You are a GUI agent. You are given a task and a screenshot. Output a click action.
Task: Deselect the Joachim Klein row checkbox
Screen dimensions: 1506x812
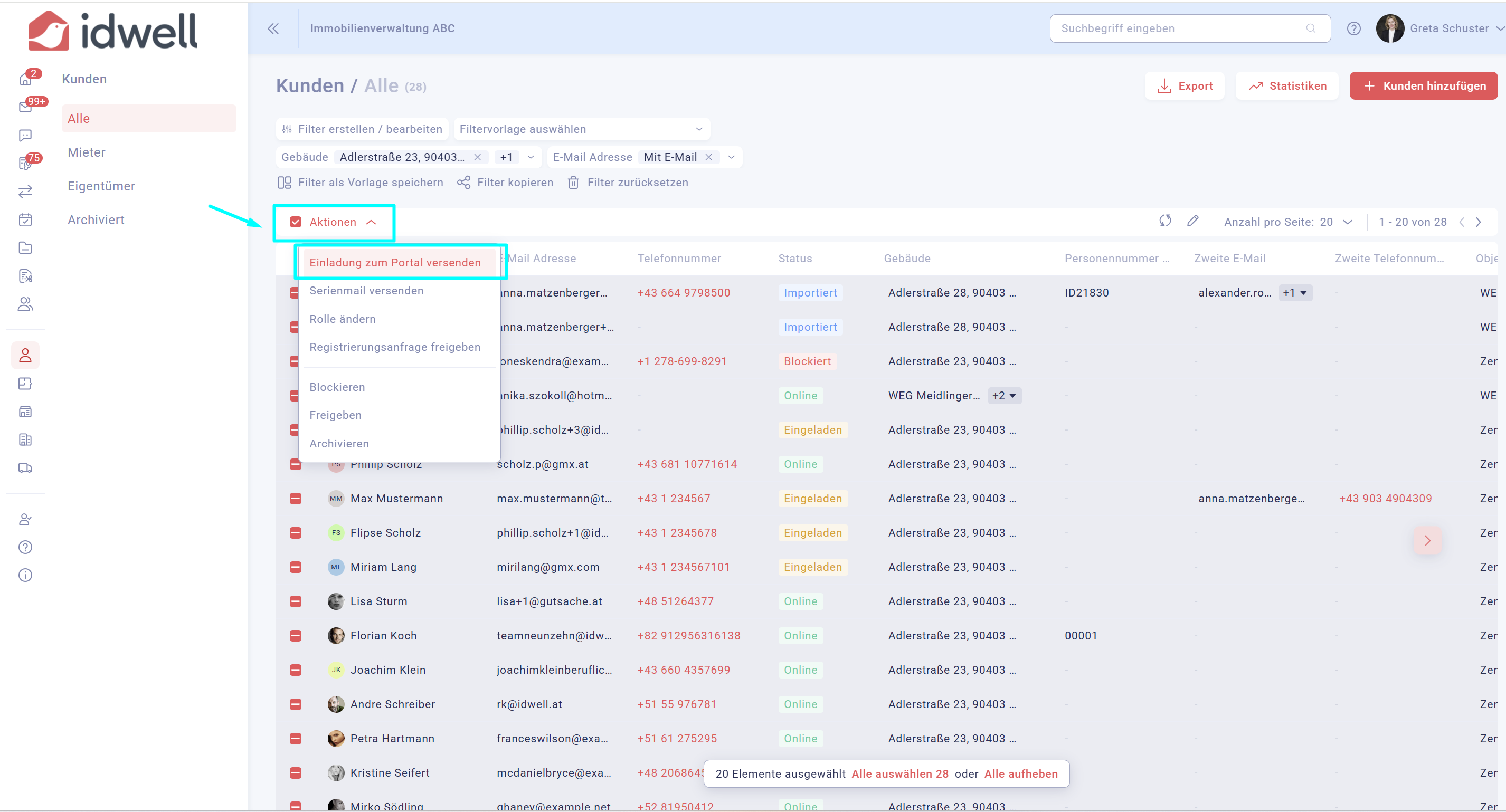point(296,670)
